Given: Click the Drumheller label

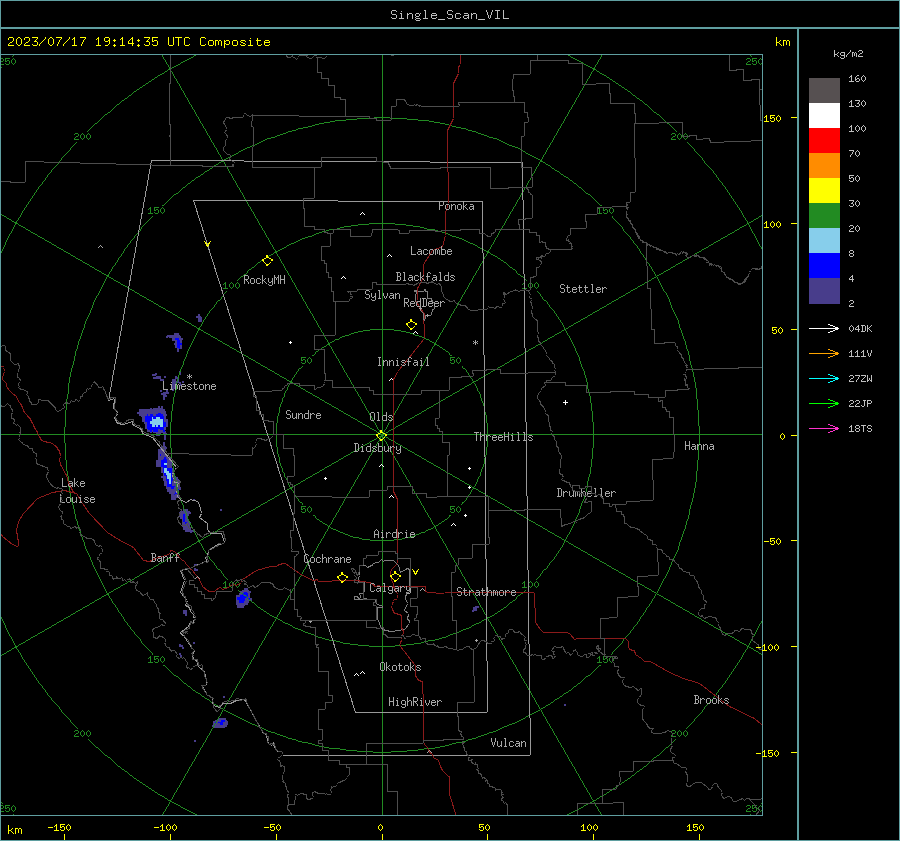Looking at the screenshot, I should 586,493.
